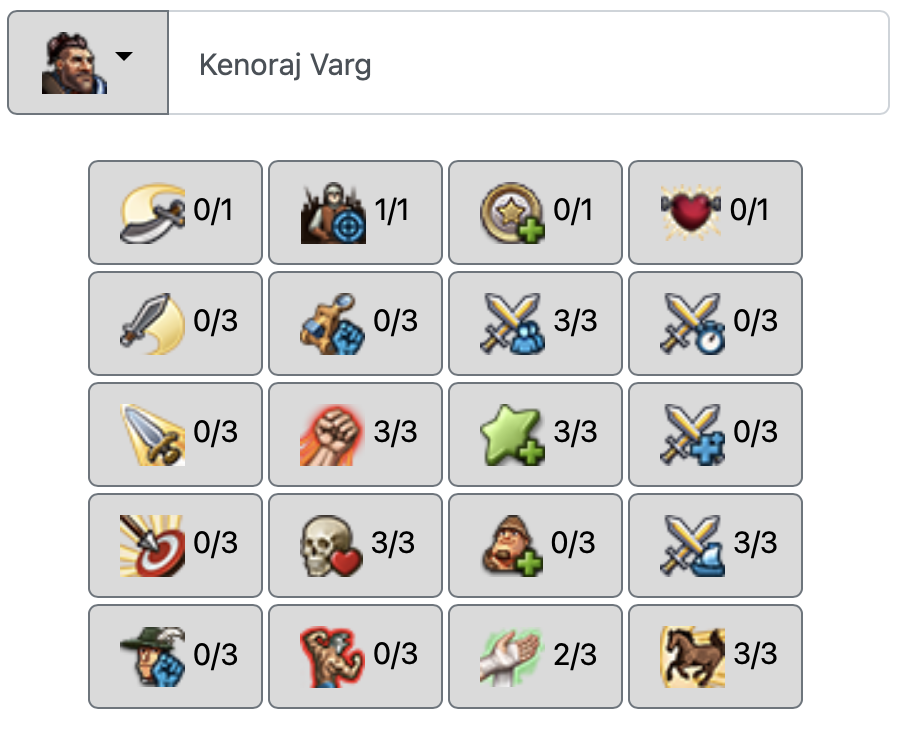Select the green star plus skill 3/3
Viewport: 910px width, 746px height.
(x=535, y=433)
